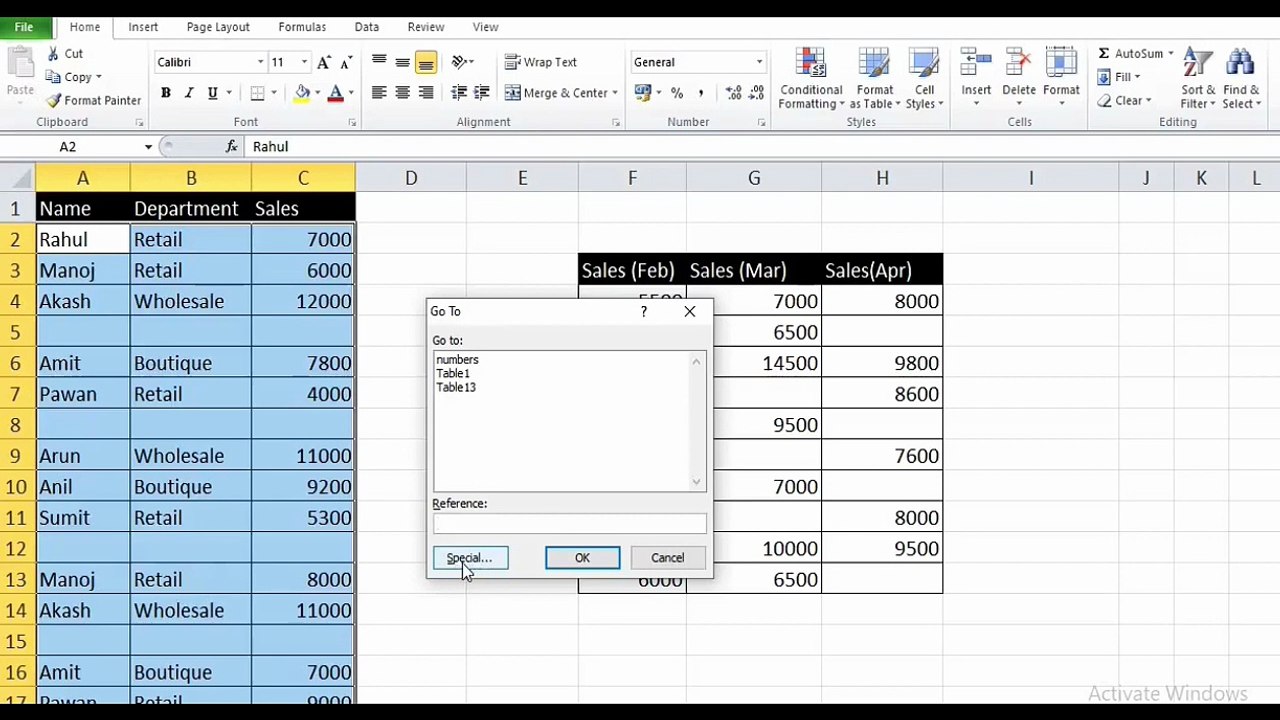Apply red font color
Image resolution: width=1280 pixels, height=720 pixels.
click(x=336, y=93)
